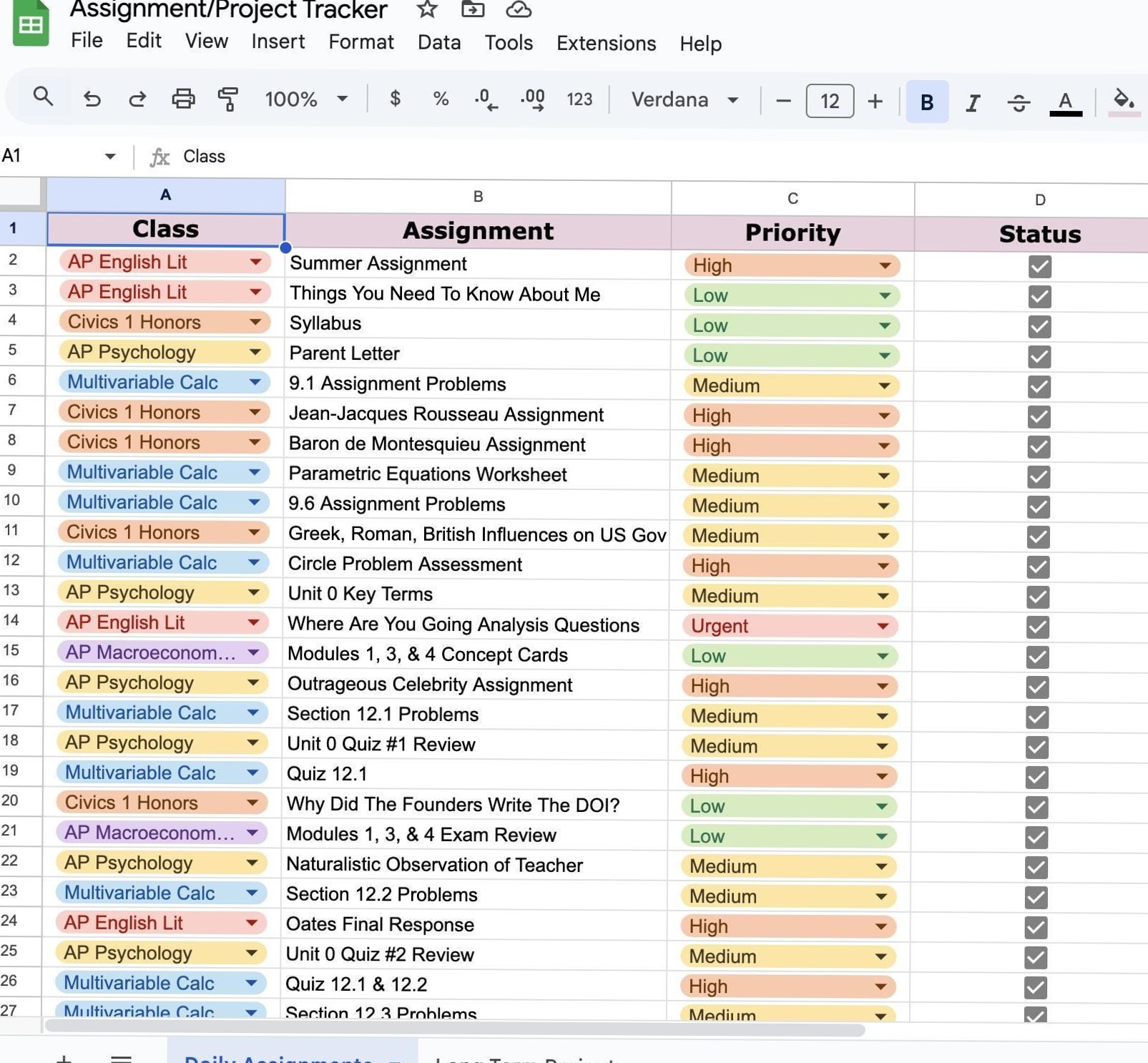
Task: Apply strikethrough formatting
Action: coord(1019,102)
